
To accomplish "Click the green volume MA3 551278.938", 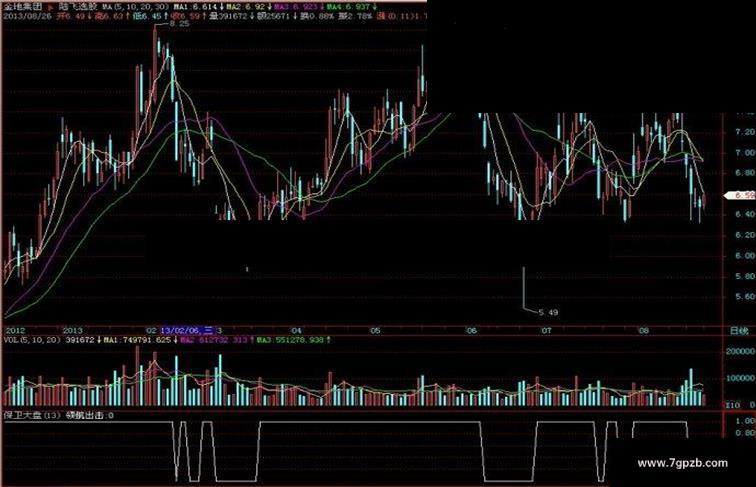I will tap(290, 340).
